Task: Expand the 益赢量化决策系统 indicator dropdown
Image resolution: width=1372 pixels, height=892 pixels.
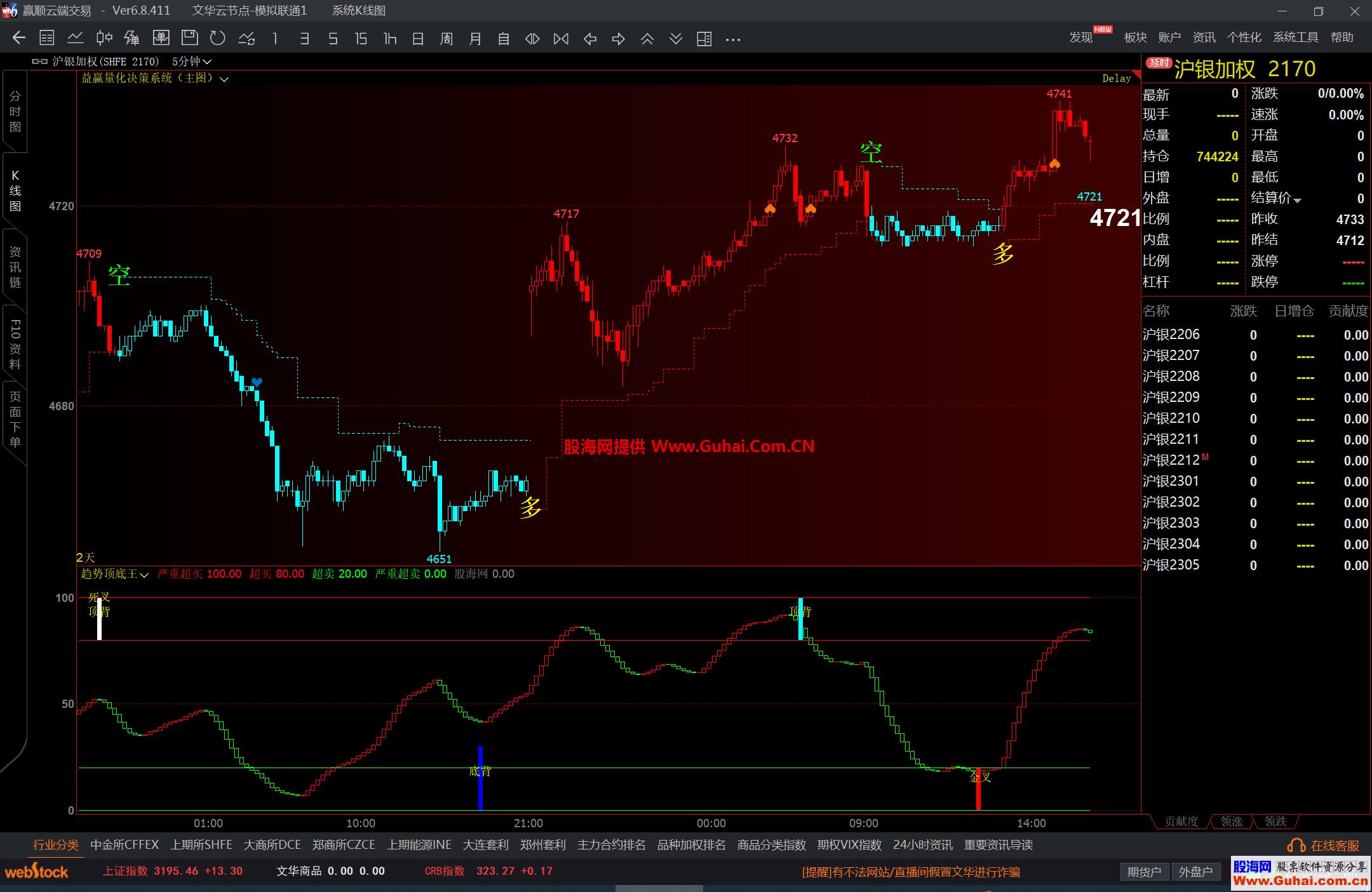Action: 224,79
